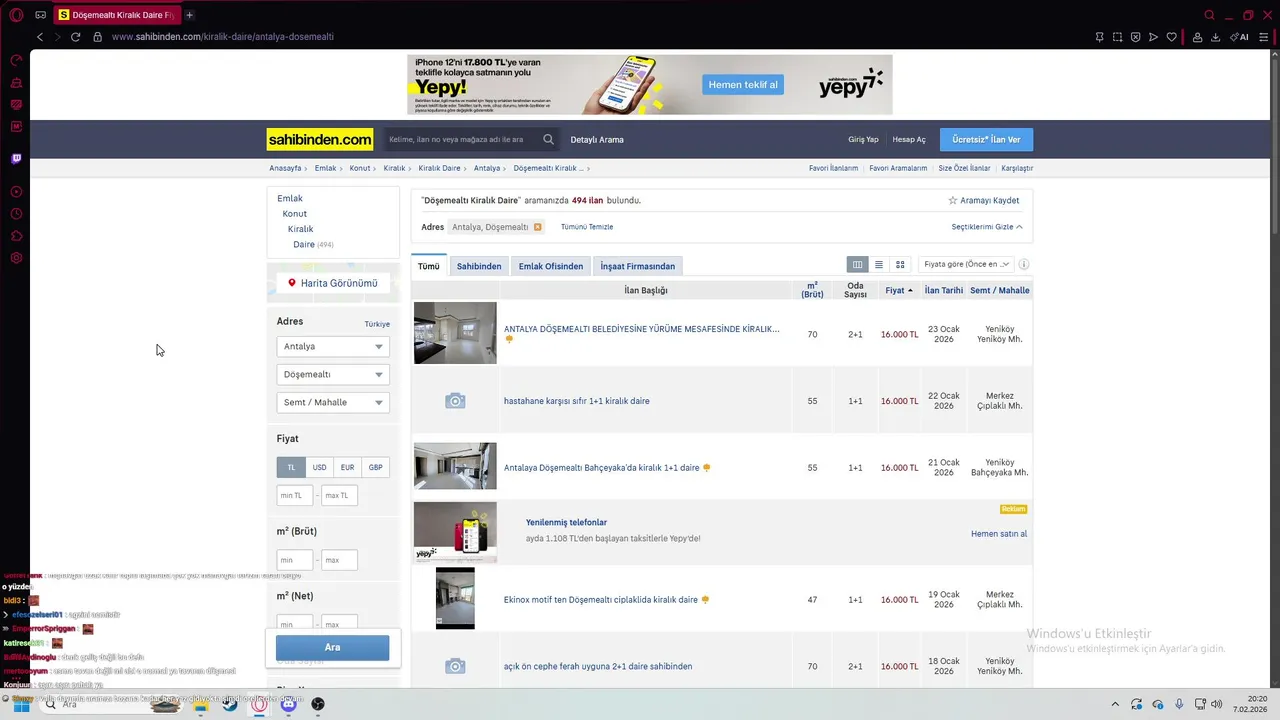This screenshot has width=1280, height=720.
Task: Select GBP currency option
Action: [x=375, y=467]
